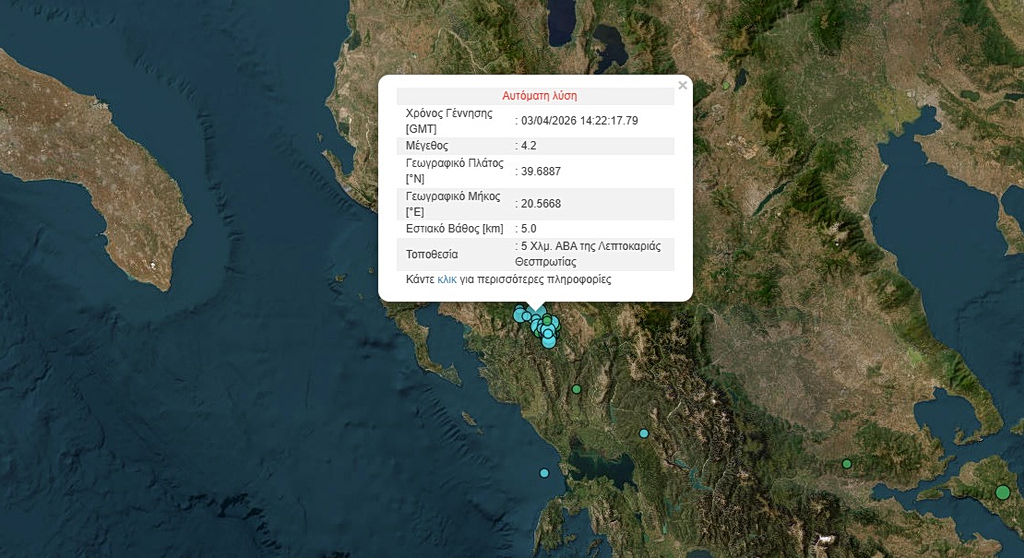Close the earthquake info popup
The height and width of the screenshot is (558, 1024).
click(683, 86)
